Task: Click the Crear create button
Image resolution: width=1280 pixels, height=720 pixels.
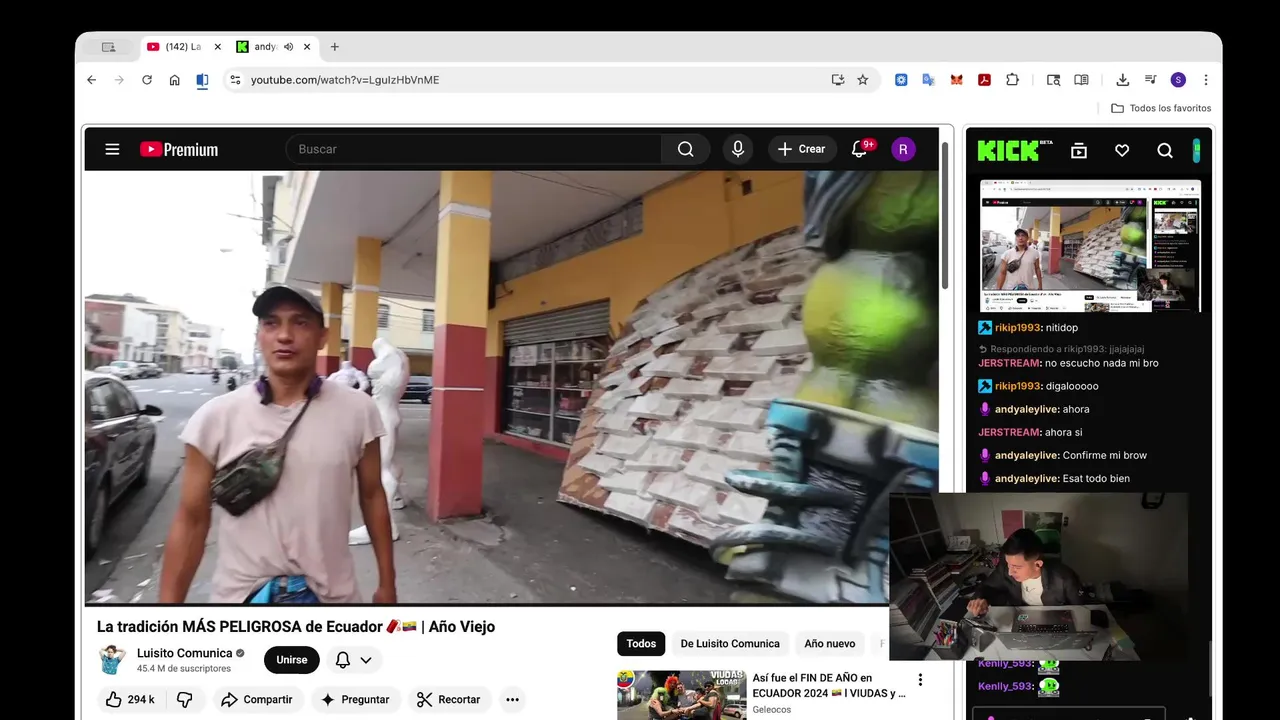Action: 802,149
